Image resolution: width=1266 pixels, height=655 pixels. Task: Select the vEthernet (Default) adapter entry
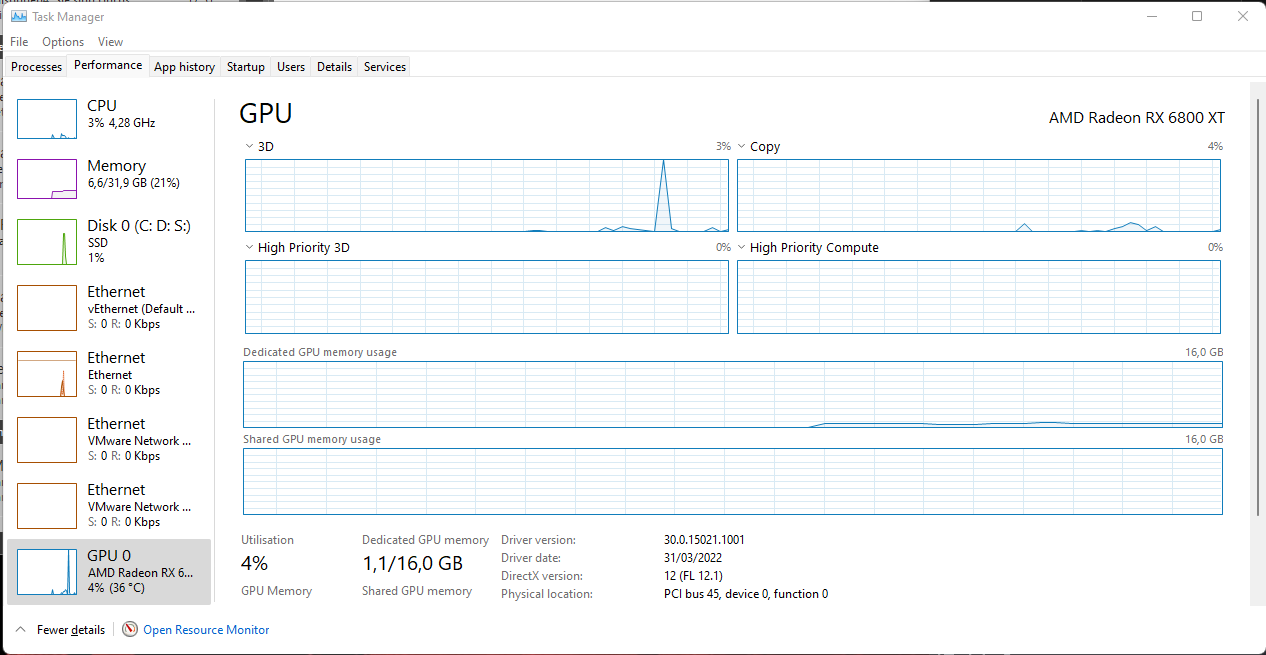[109, 308]
